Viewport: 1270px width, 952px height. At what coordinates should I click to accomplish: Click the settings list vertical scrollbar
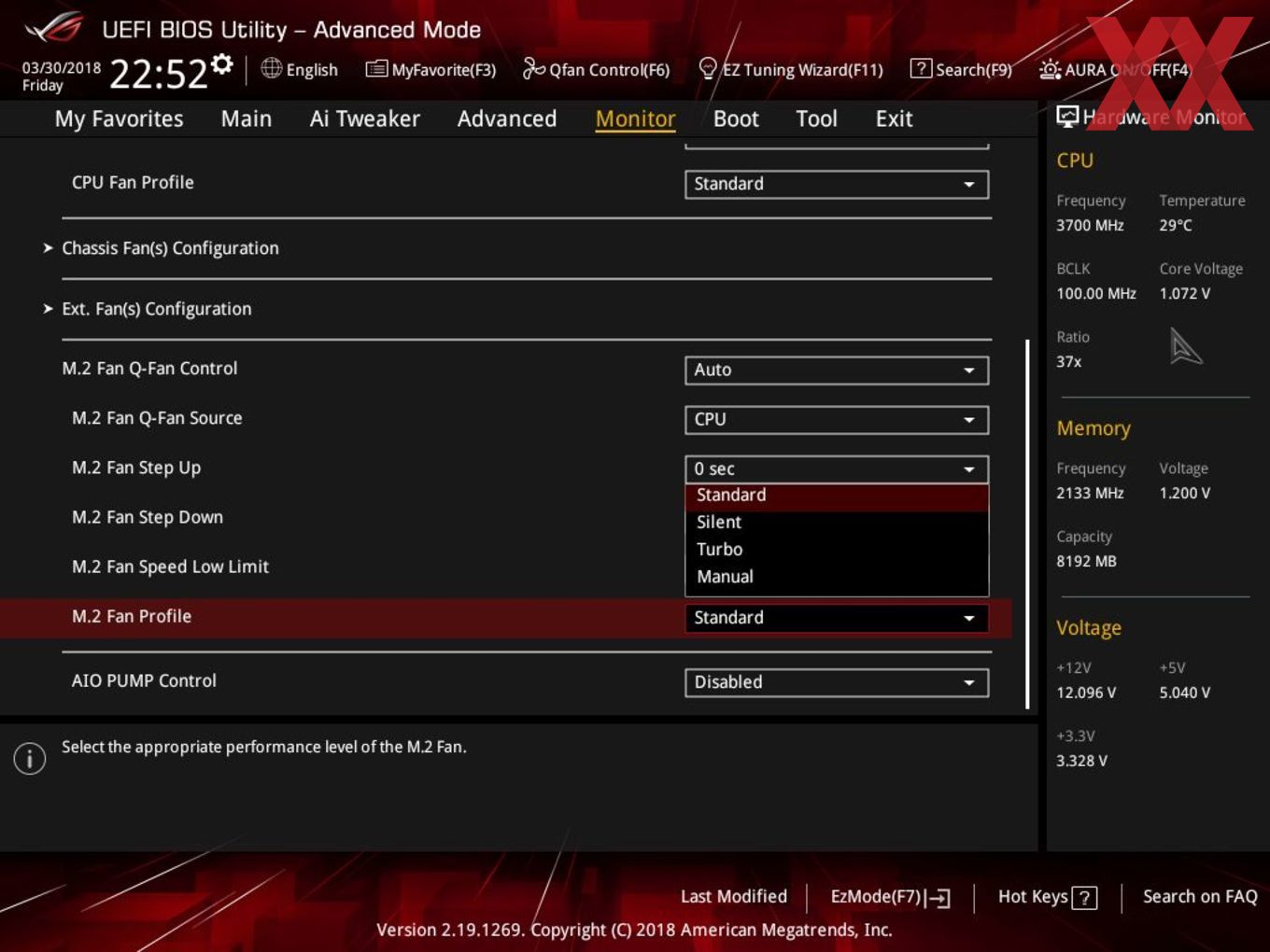click(x=1027, y=524)
